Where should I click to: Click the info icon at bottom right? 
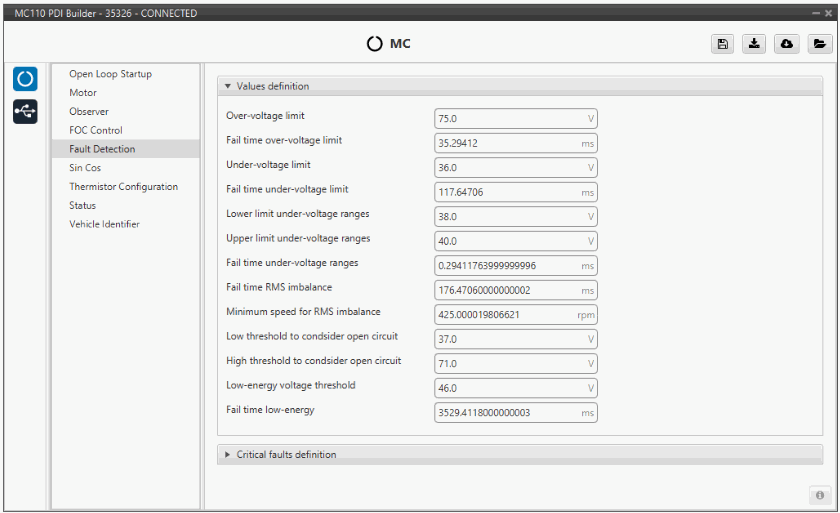818,495
